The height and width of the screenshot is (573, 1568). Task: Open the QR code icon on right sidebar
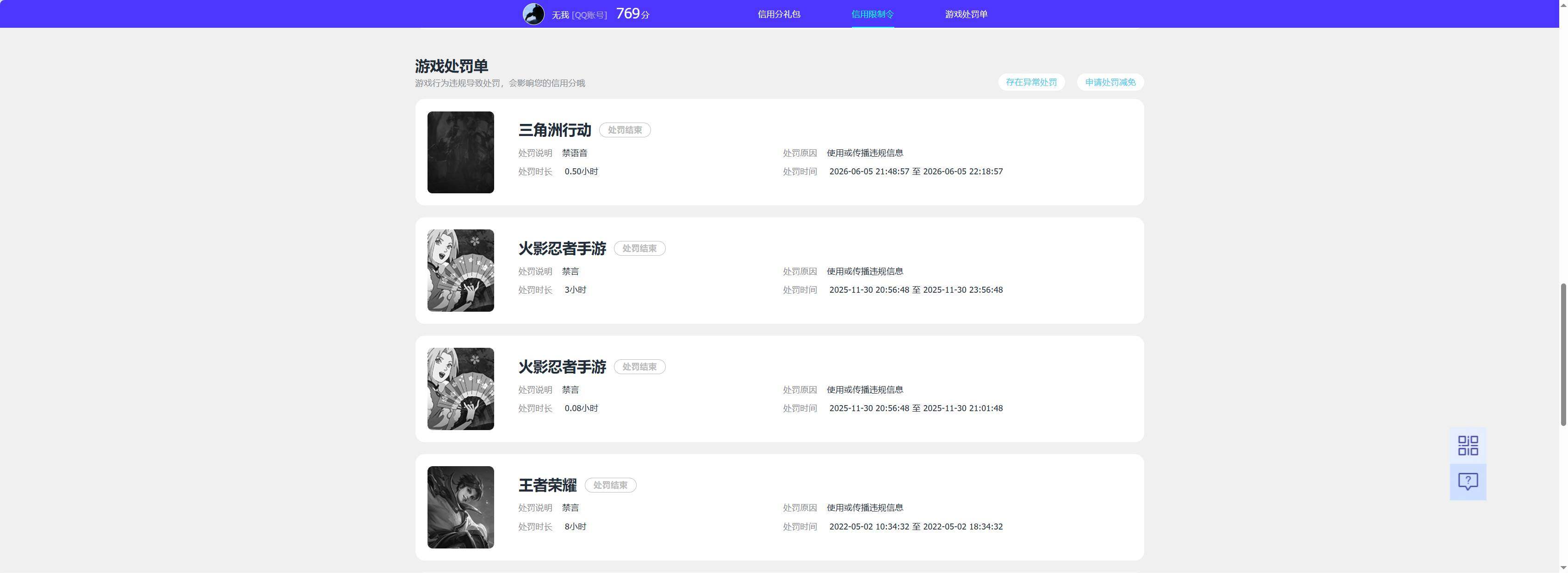coord(1468,445)
